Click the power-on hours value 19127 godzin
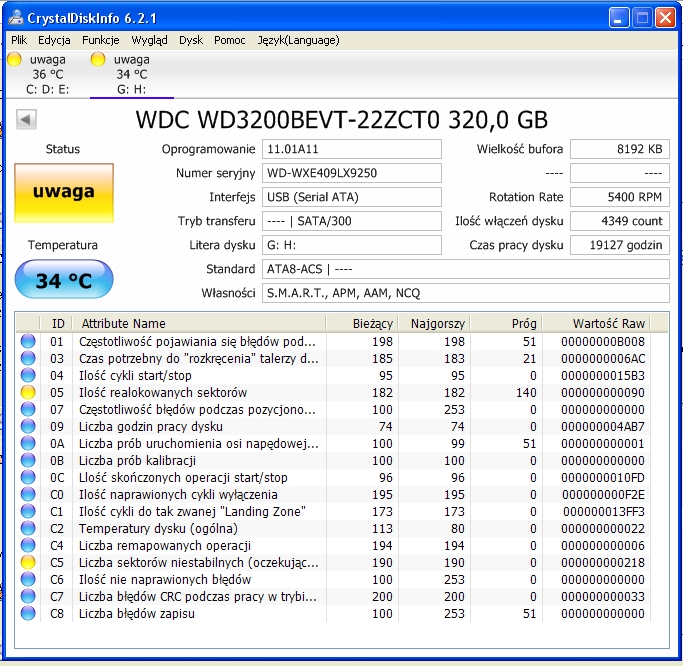Screen dimensions: 683x666 point(620,245)
